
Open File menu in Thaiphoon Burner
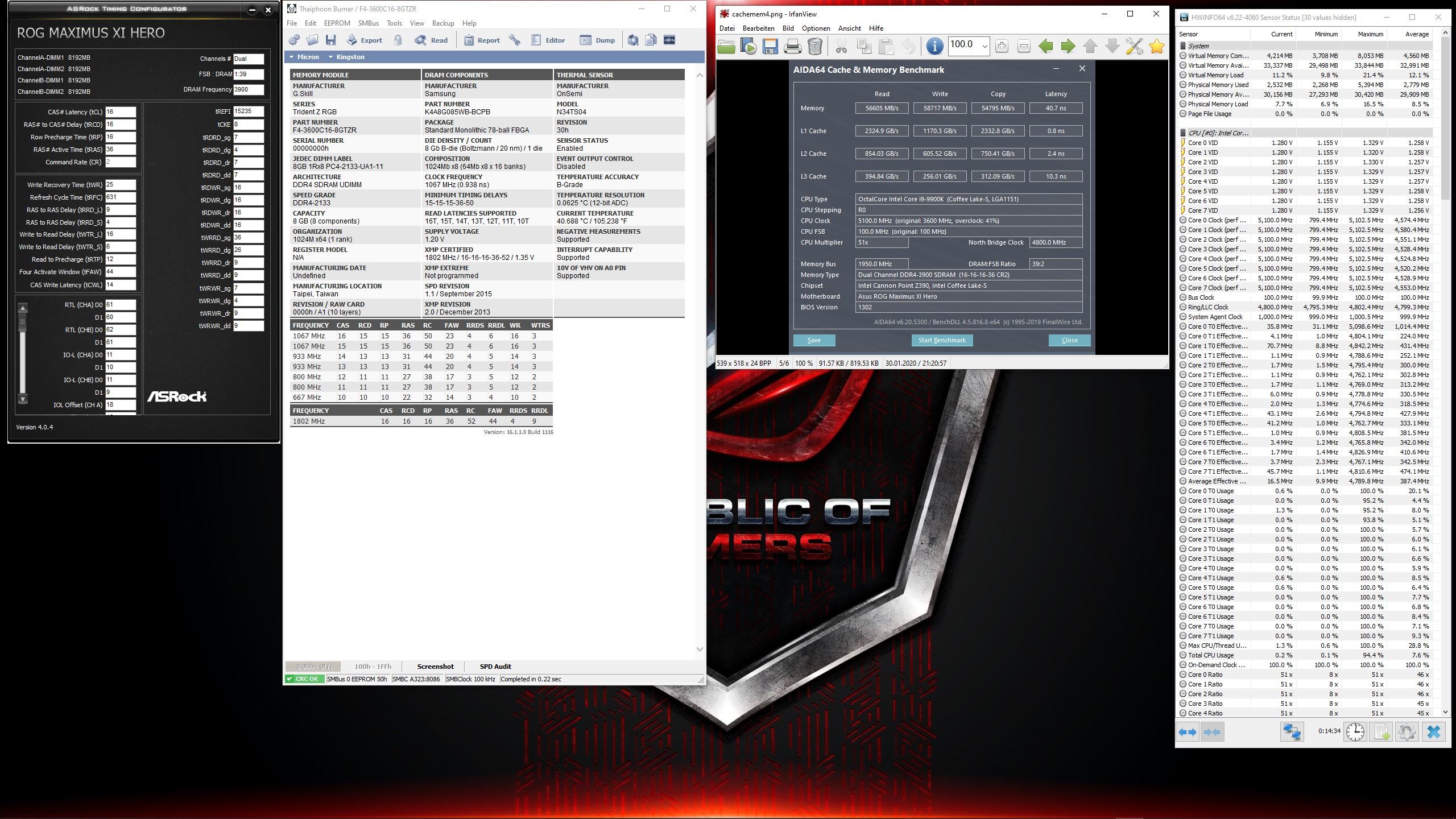(292, 23)
